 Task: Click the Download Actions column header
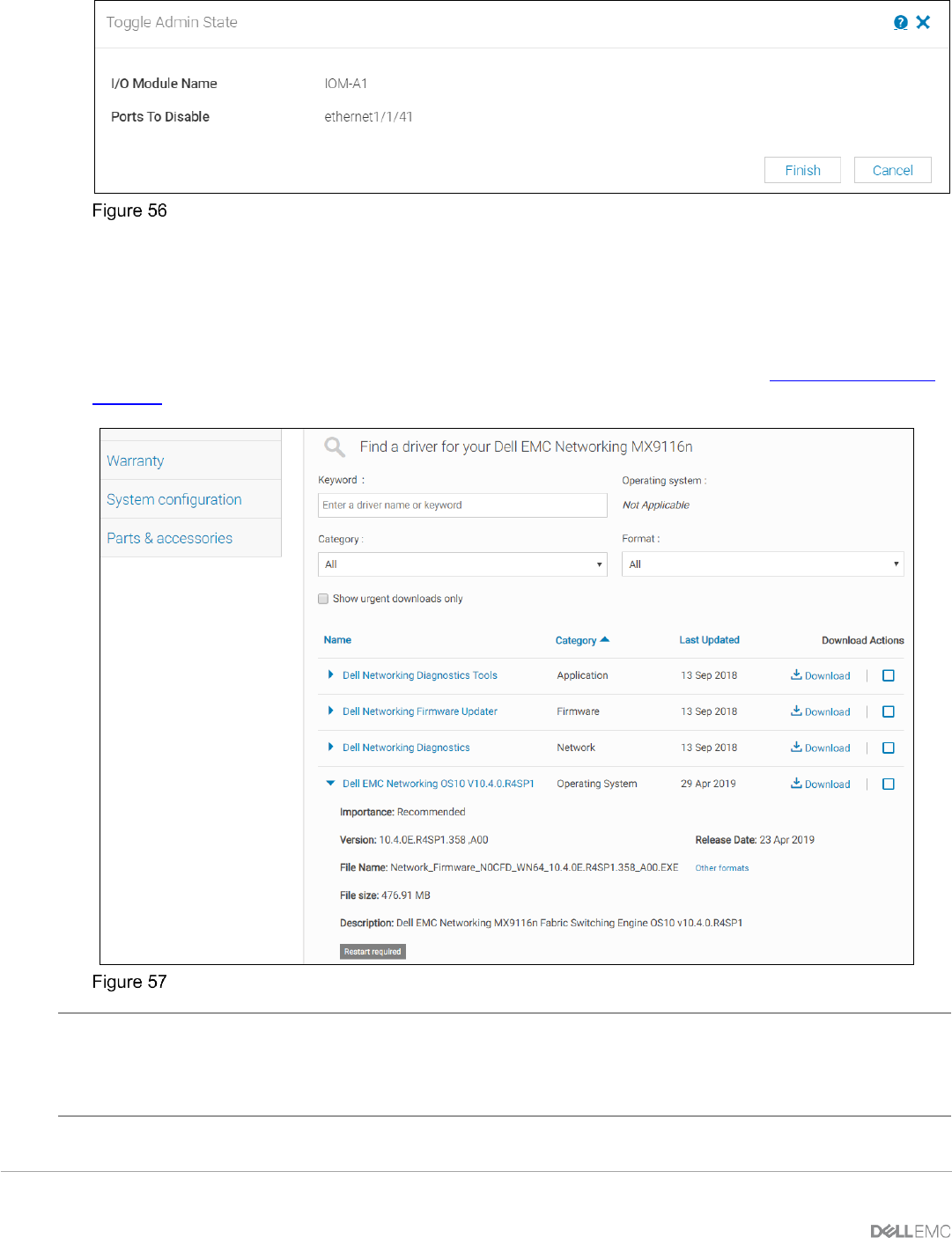pyautogui.click(x=863, y=640)
